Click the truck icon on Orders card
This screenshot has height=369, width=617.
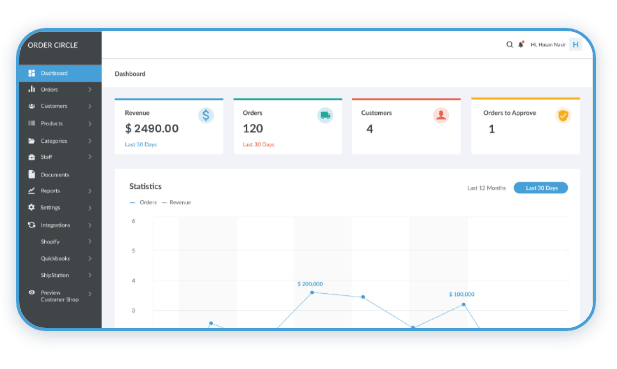pos(325,115)
